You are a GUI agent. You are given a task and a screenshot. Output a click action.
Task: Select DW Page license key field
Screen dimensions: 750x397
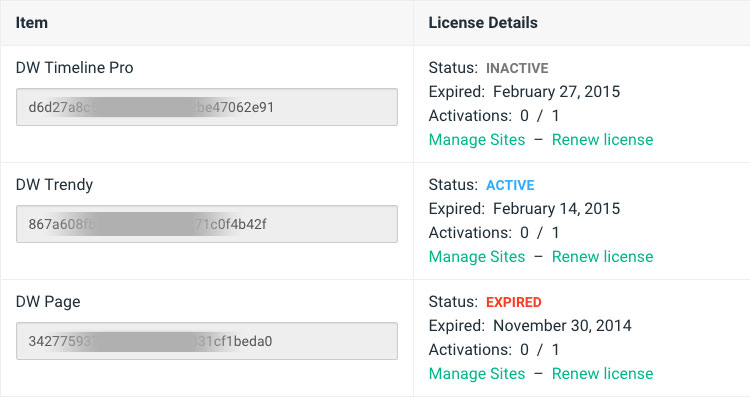(207, 341)
